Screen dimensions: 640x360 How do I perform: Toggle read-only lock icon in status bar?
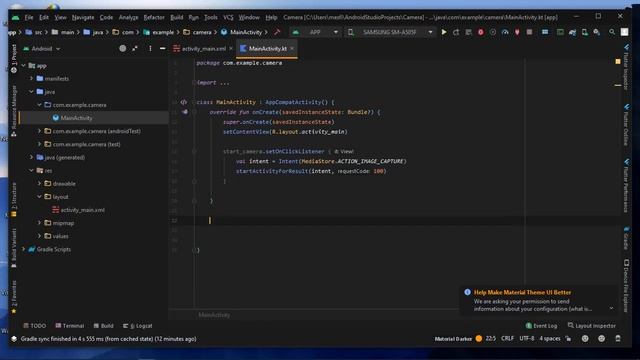click(x=569, y=338)
